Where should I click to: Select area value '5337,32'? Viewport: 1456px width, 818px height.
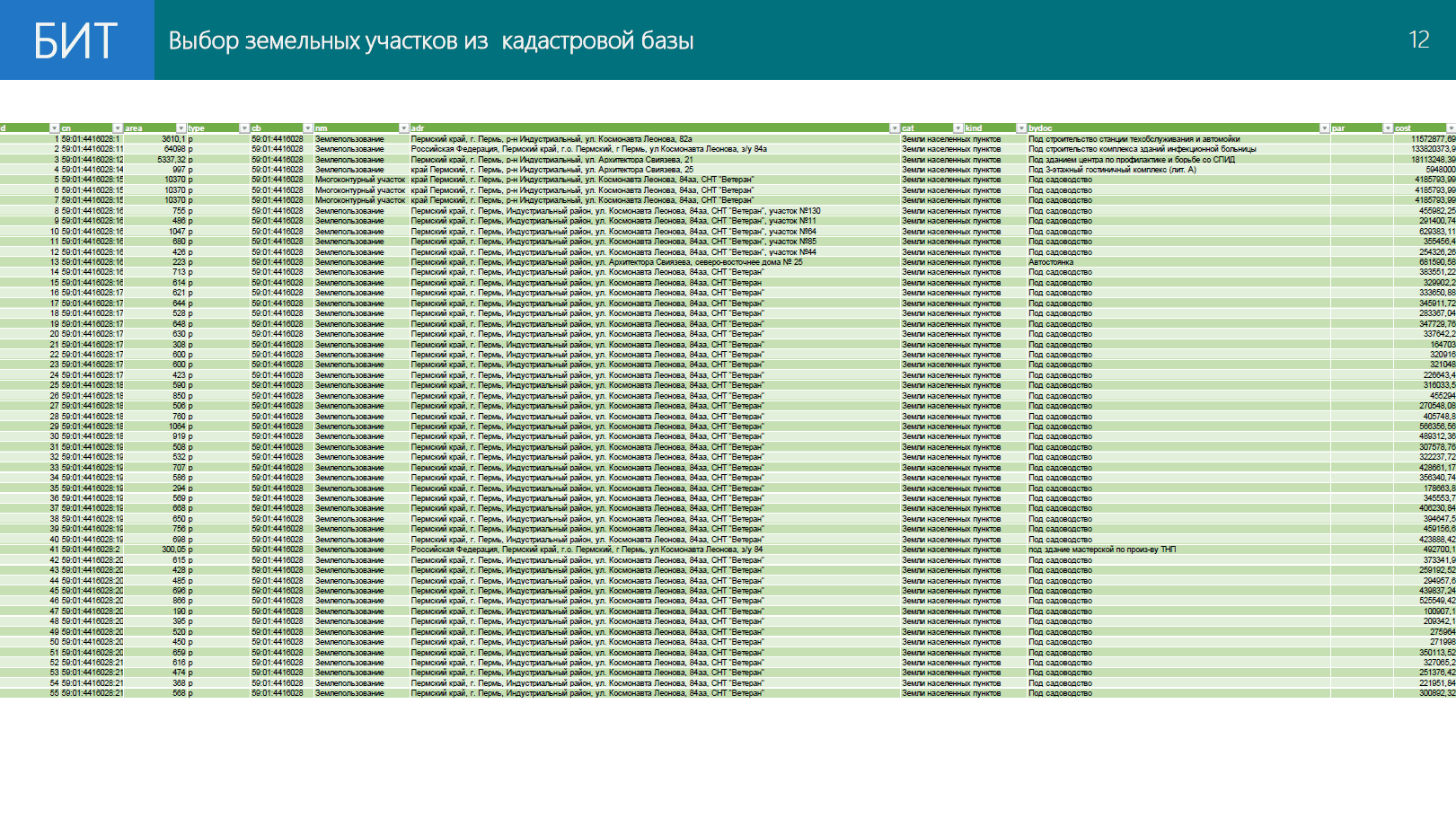(172, 160)
